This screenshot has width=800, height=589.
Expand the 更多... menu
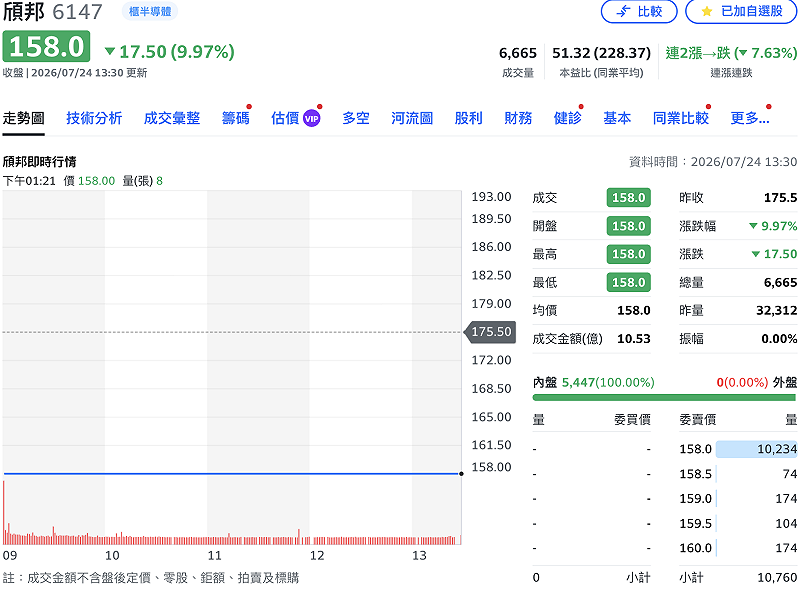point(749,118)
